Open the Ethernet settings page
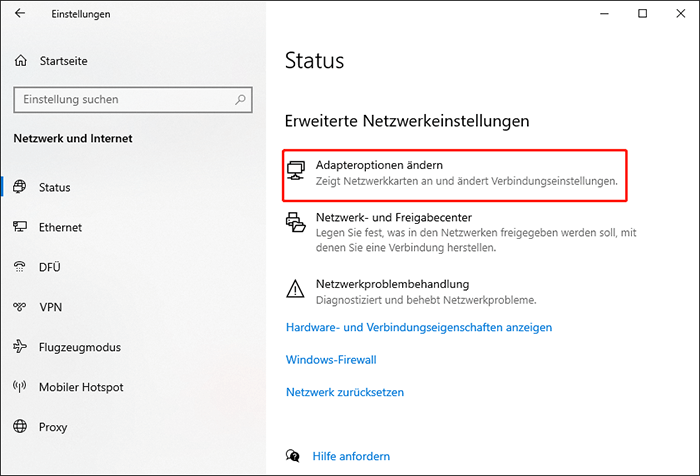This screenshot has height=476, width=700. pyautogui.click(x=60, y=227)
